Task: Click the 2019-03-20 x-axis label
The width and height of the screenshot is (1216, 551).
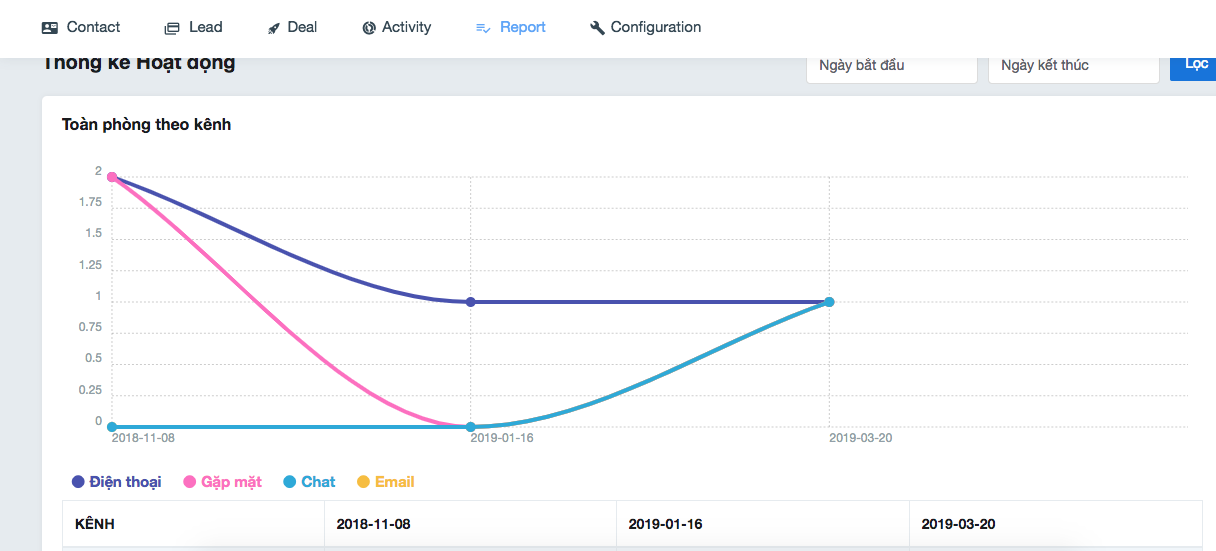Action: pos(861,438)
